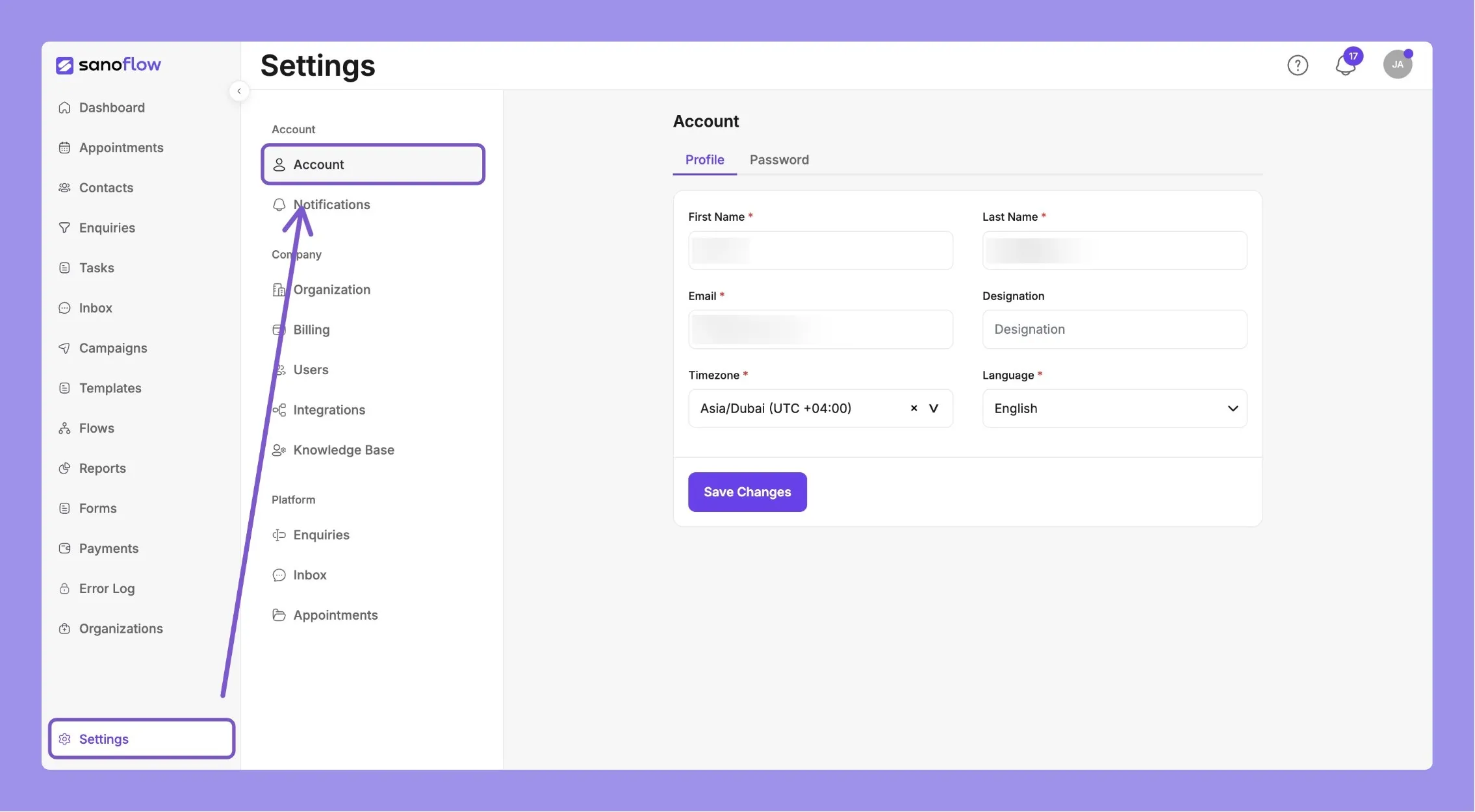
Task: Open Error Log lock icon
Action: [x=64, y=589]
